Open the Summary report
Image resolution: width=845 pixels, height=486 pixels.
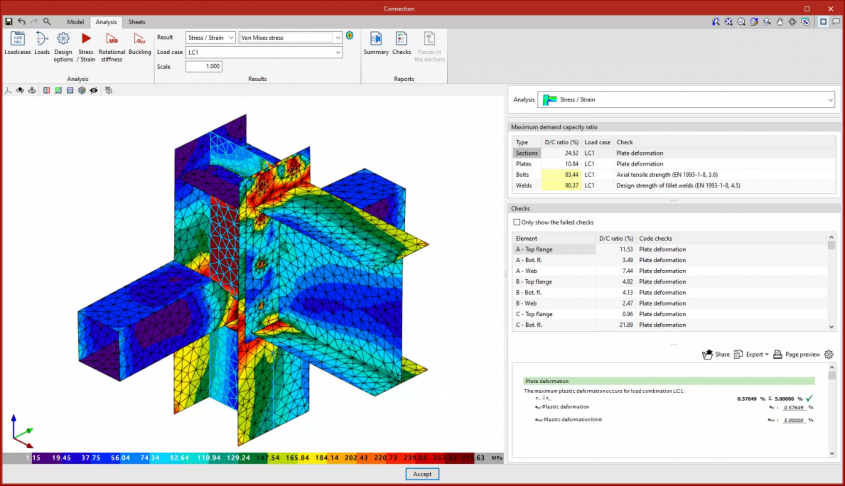tap(376, 43)
